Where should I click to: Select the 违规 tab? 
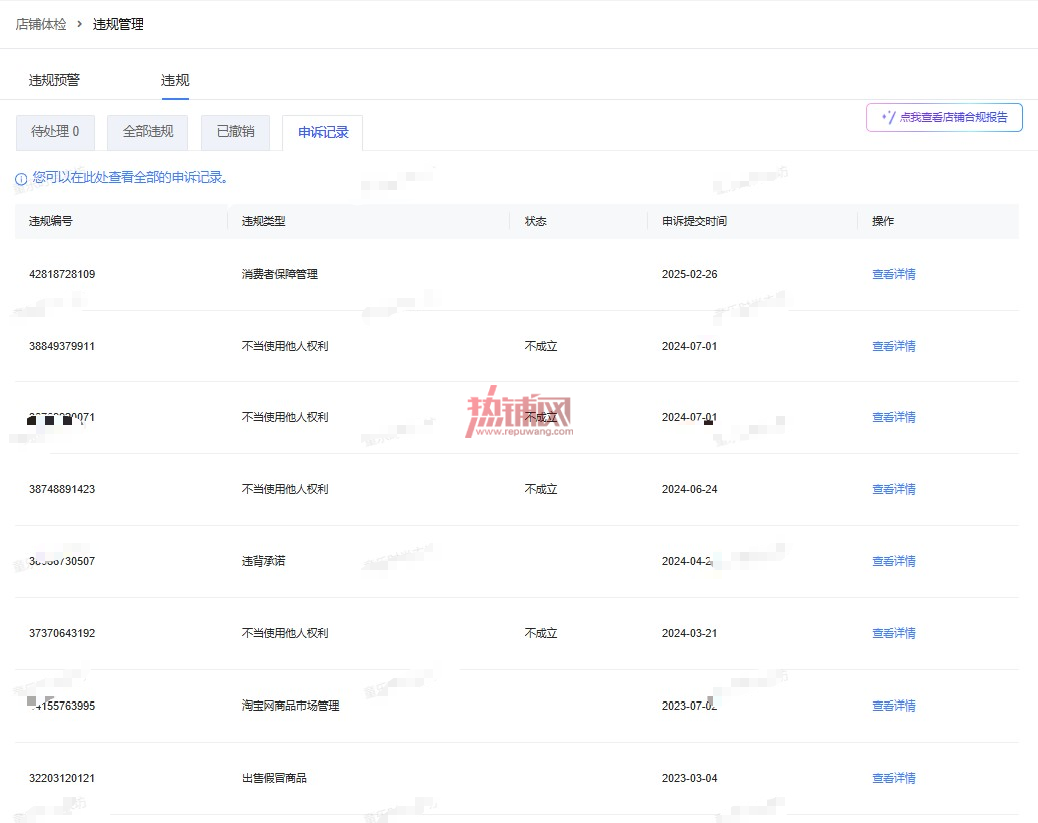(175, 80)
